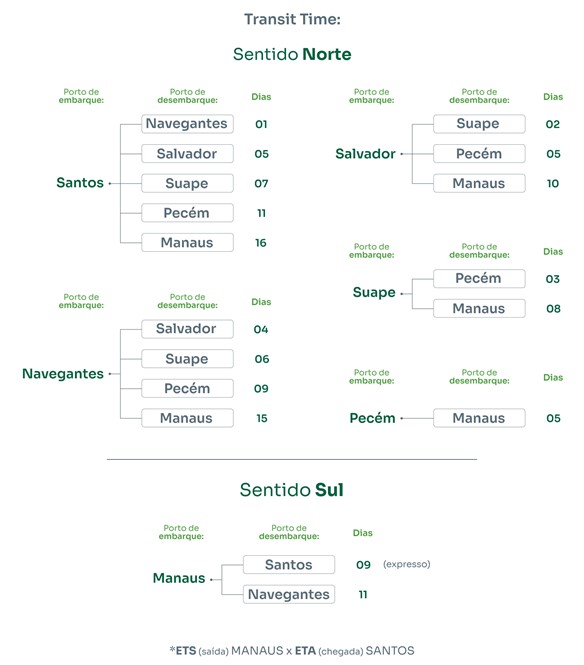Select Santos expresso destination in Sentido Sul

click(289, 565)
